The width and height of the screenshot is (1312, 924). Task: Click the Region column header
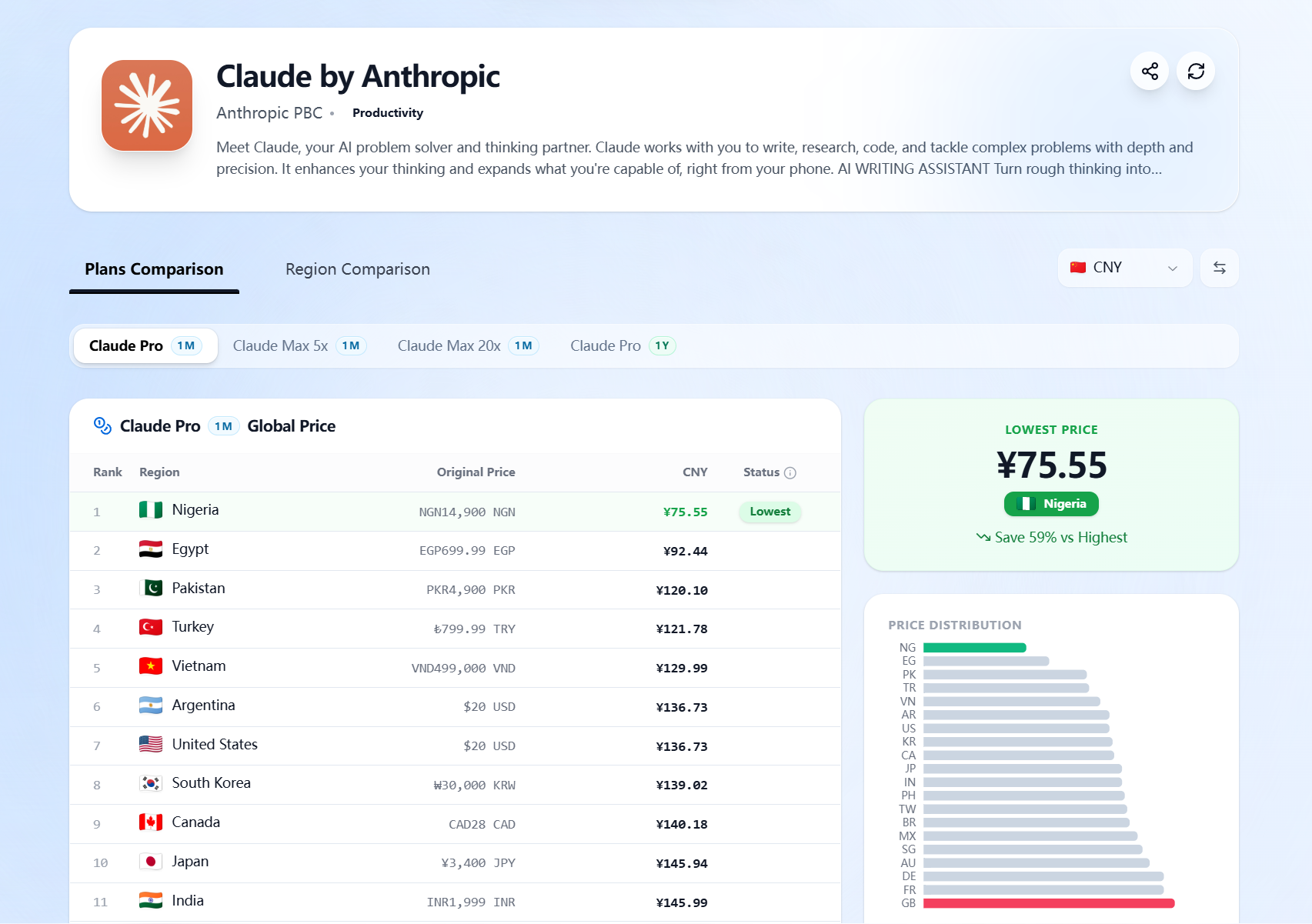coord(159,472)
